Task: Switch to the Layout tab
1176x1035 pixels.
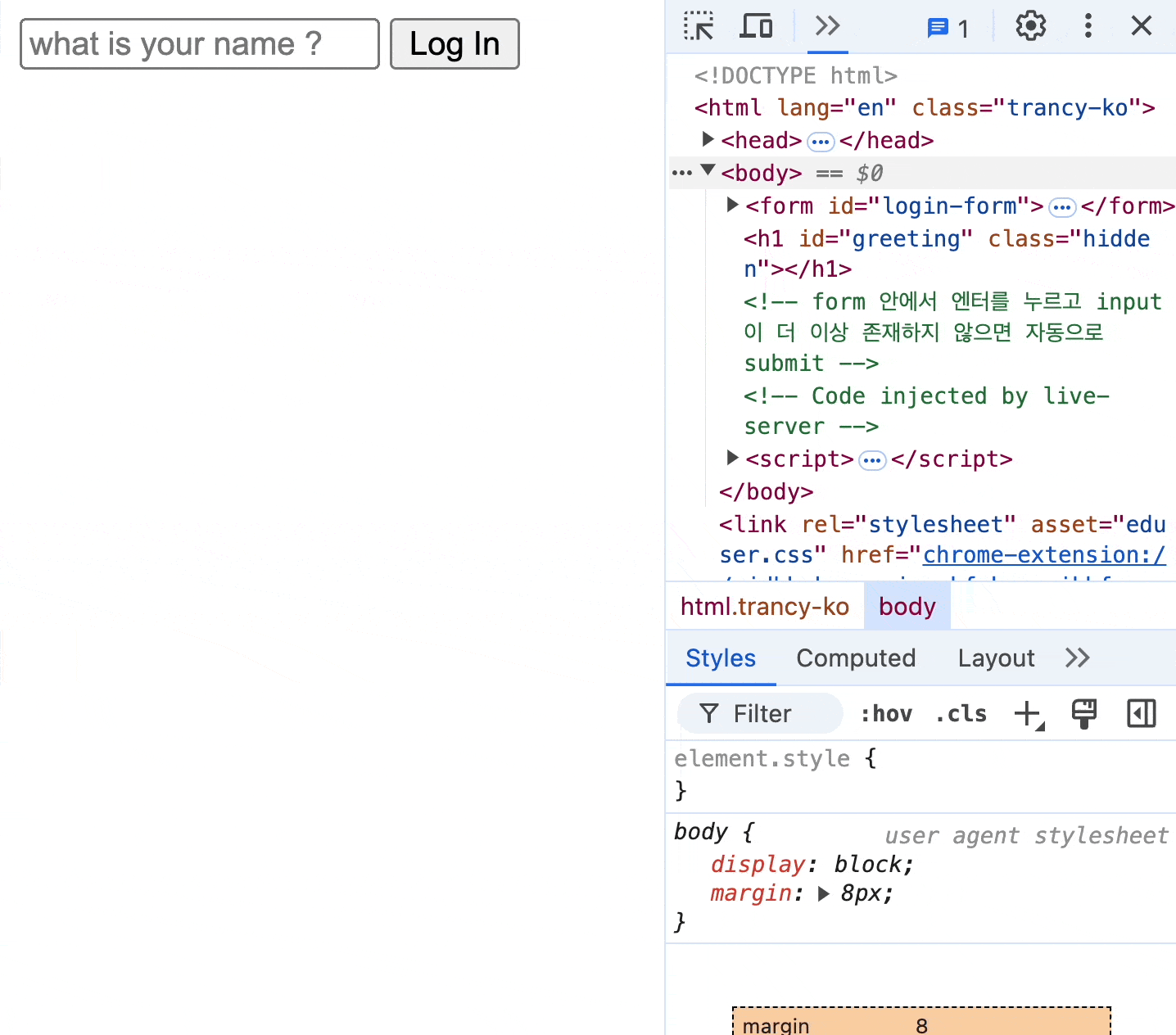Action: (996, 658)
